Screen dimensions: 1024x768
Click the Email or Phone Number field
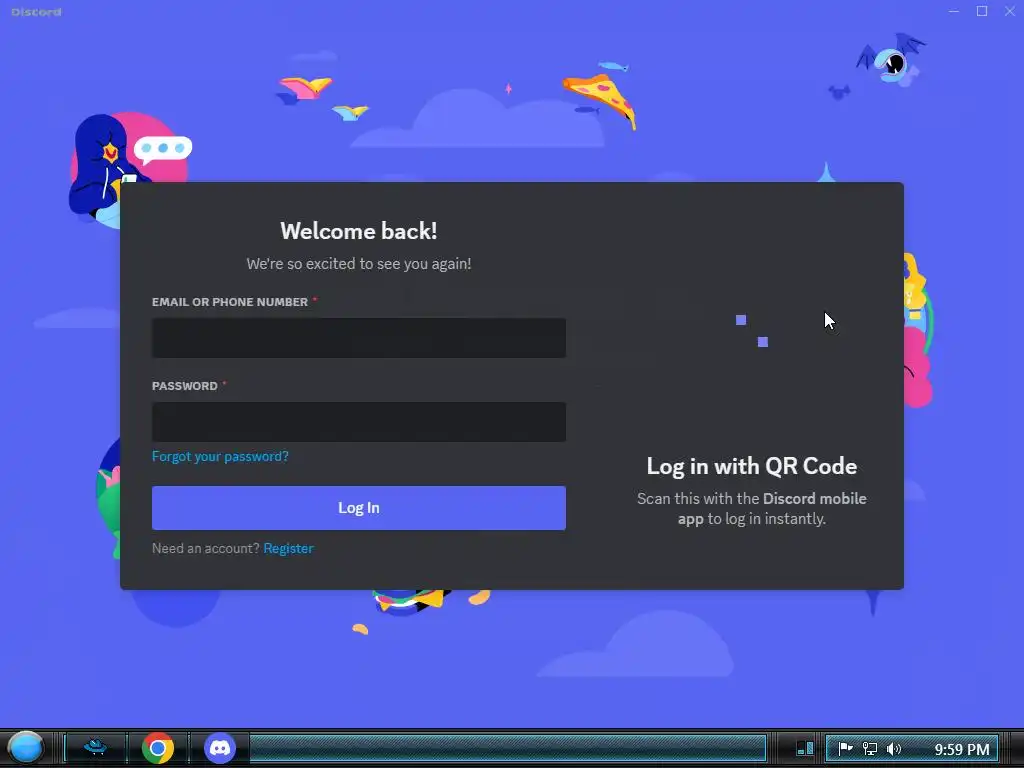359,338
